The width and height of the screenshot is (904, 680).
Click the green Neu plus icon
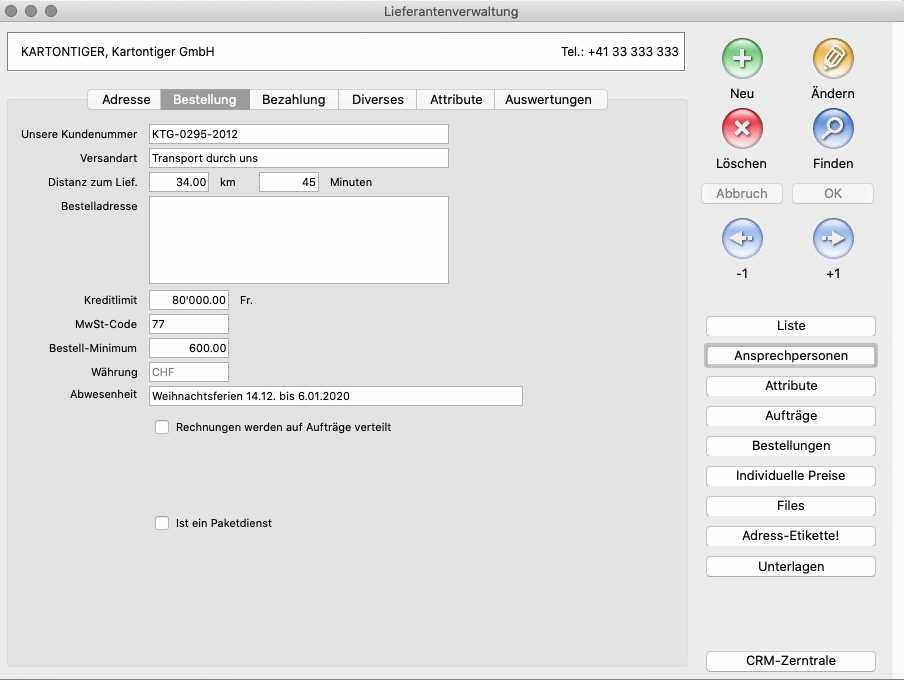pyautogui.click(x=742, y=60)
